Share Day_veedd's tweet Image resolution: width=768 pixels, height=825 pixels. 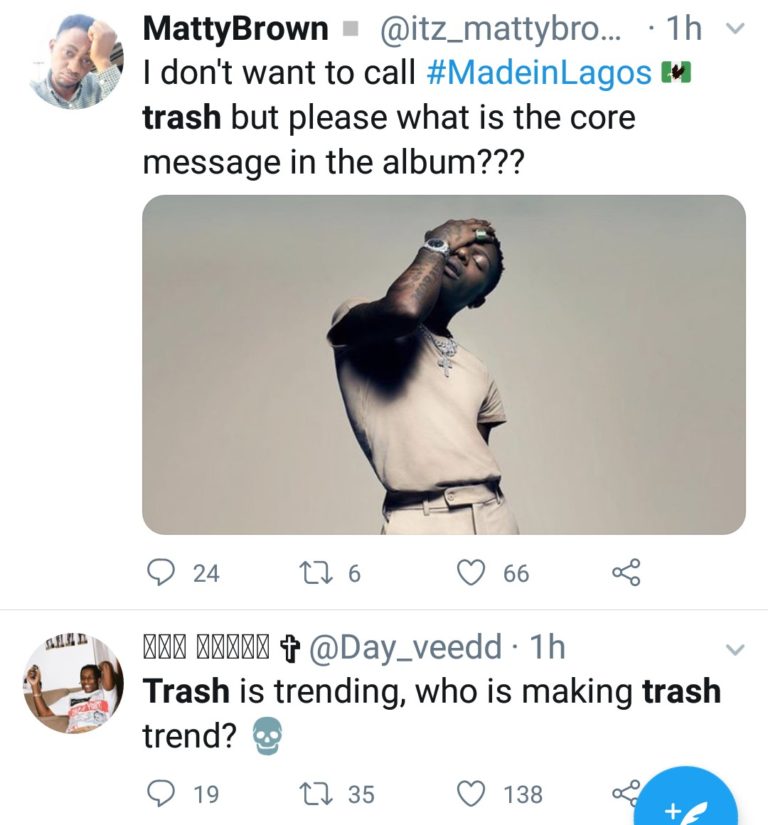tap(625, 794)
